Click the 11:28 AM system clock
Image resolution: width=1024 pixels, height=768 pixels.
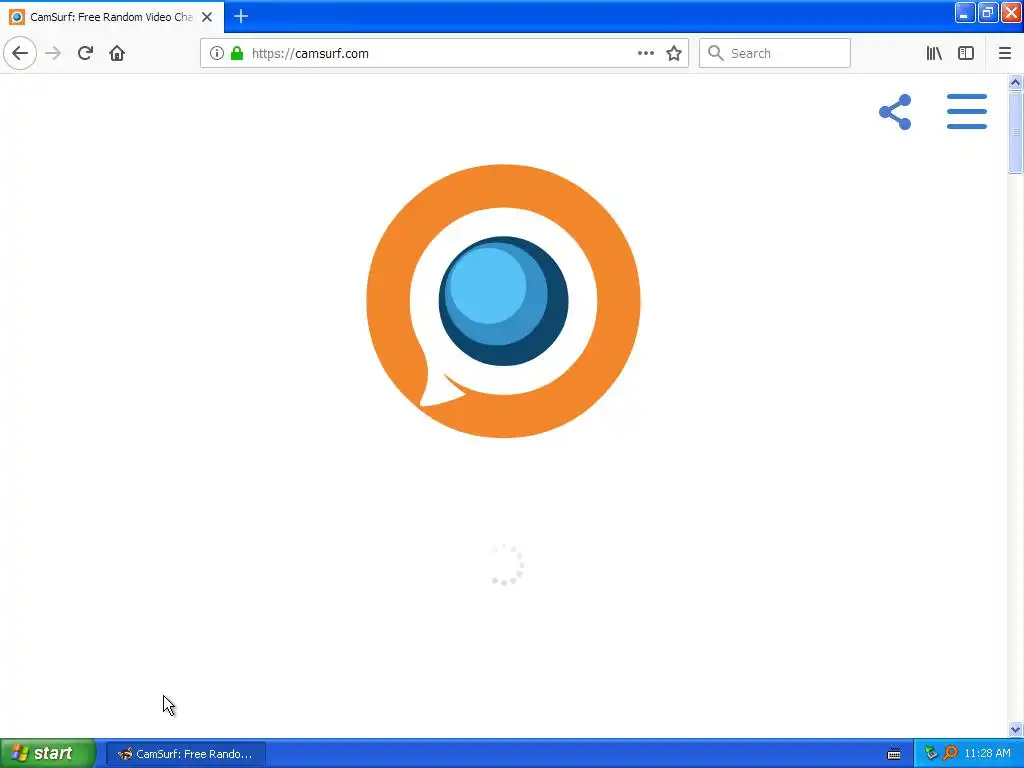(x=987, y=754)
